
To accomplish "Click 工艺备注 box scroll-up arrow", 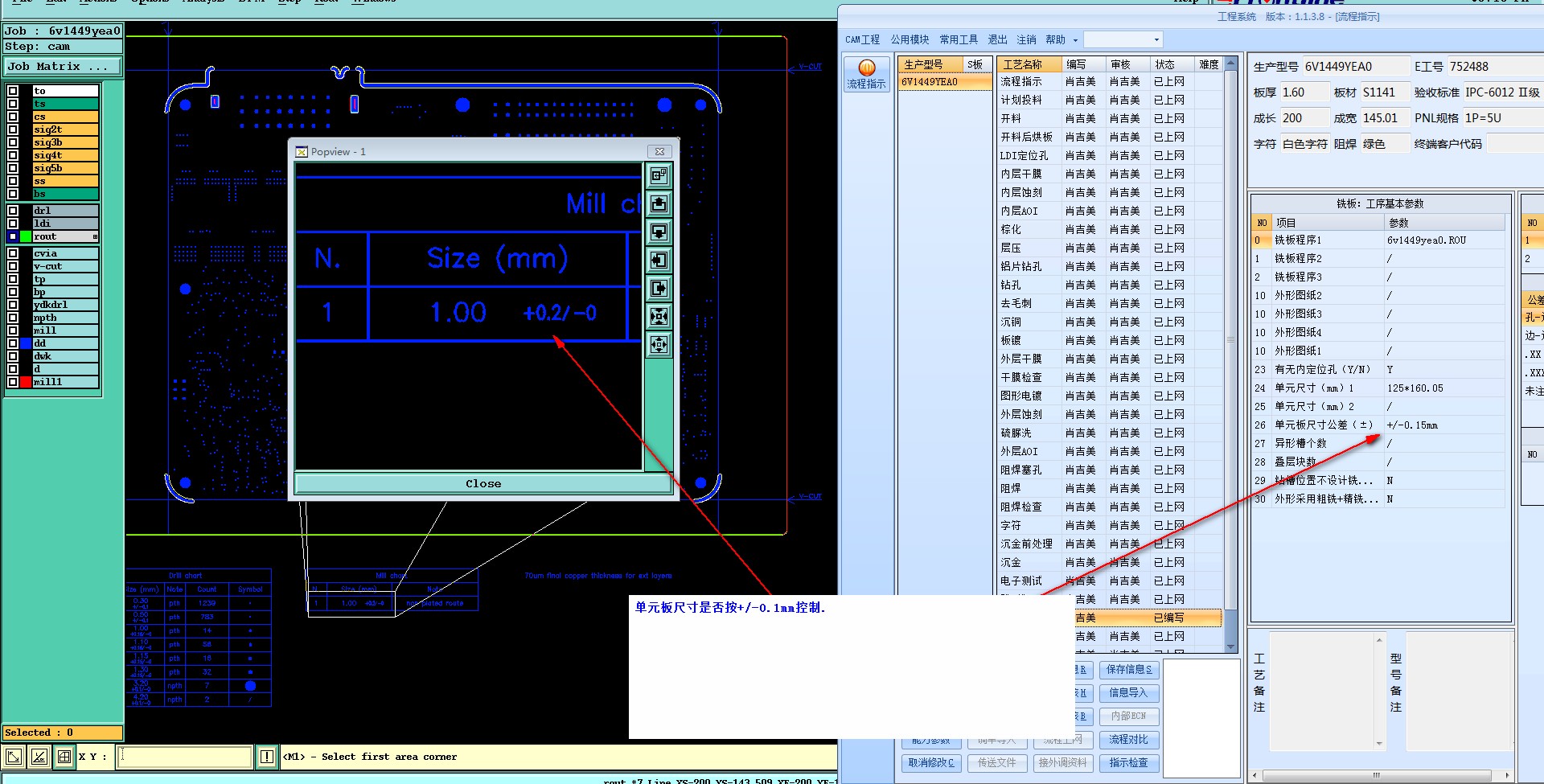I will click(1379, 640).
